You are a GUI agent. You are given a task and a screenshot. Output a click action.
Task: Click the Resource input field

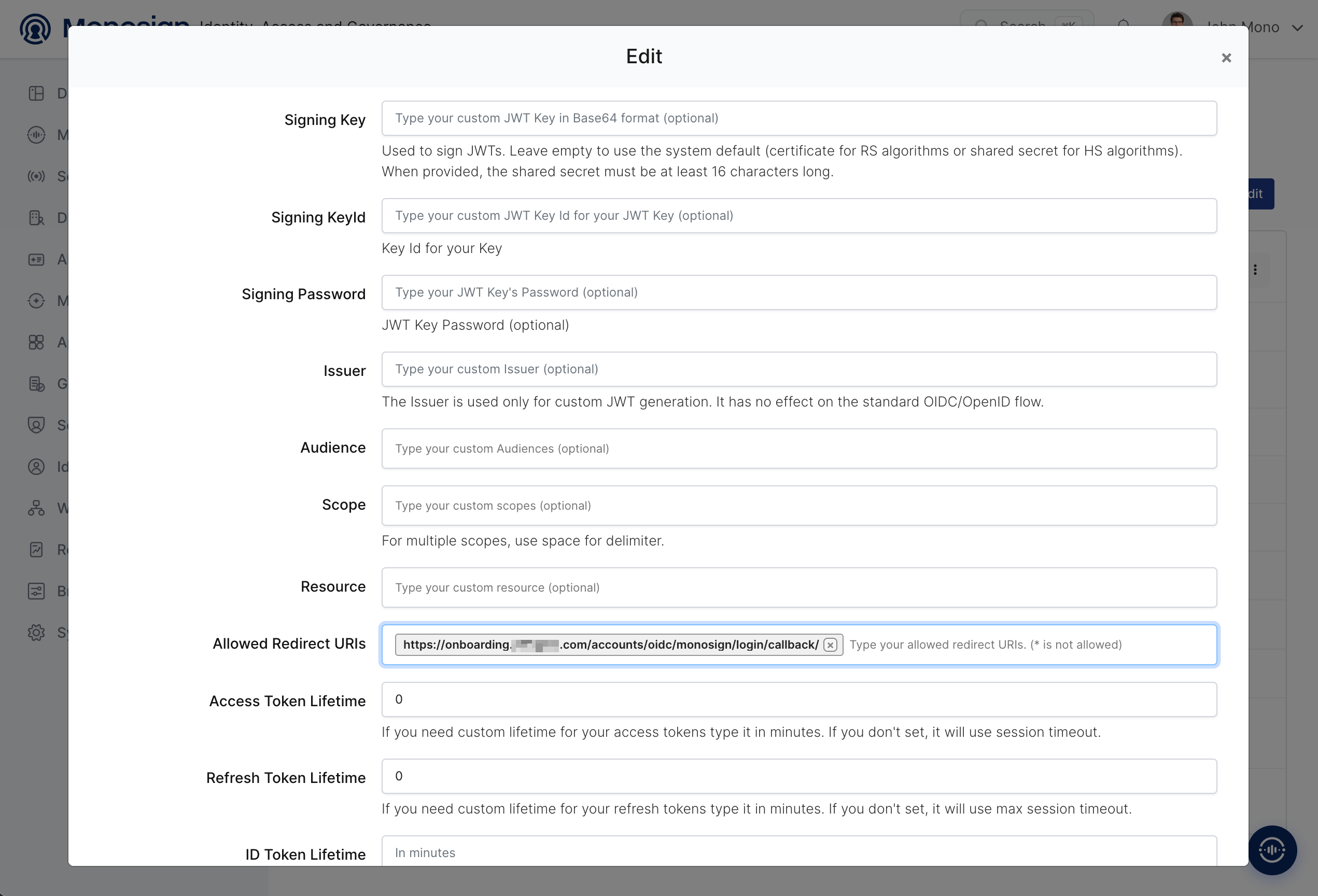[798, 587]
